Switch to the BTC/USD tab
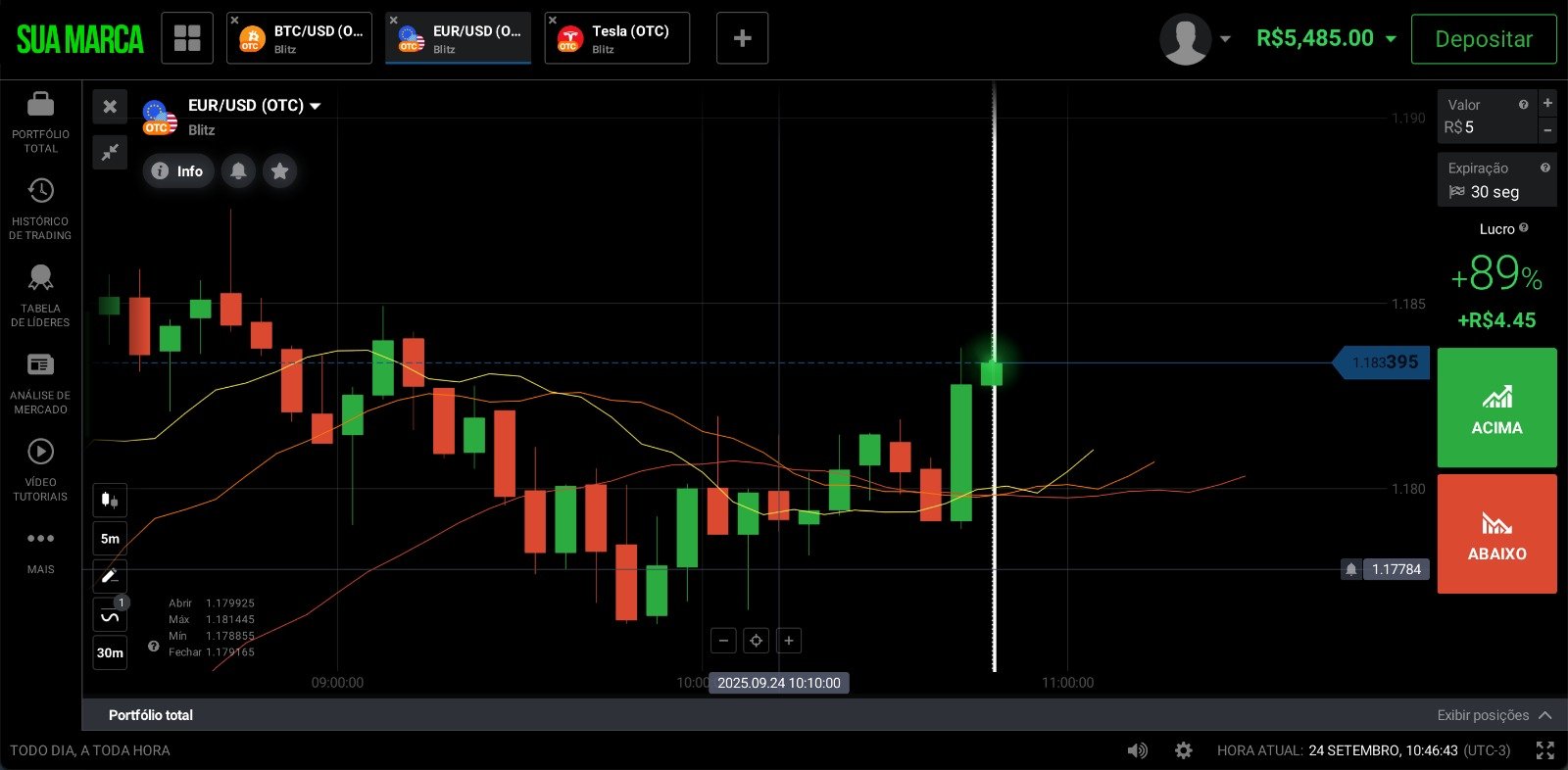Image resolution: width=1568 pixels, height=770 pixels. (x=300, y=39)
